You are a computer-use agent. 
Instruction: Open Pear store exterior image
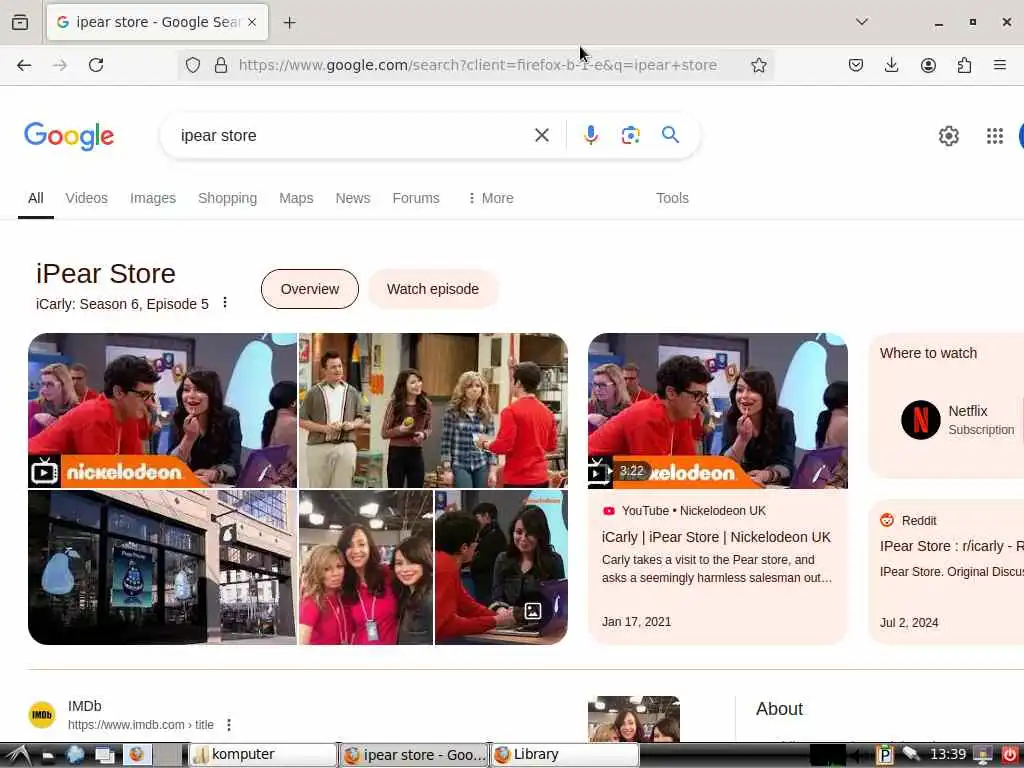[163, 568]
